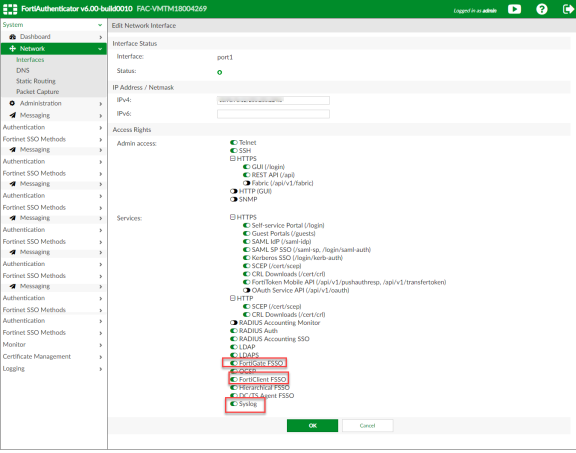Collapse the System menu chevron
The height and width of the screenshot is (453, 576).
coord(100,25)
